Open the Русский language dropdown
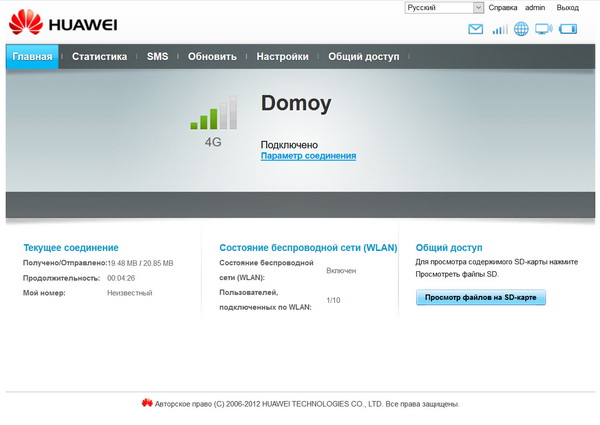600x425 pixels. [x=444, y=7]
